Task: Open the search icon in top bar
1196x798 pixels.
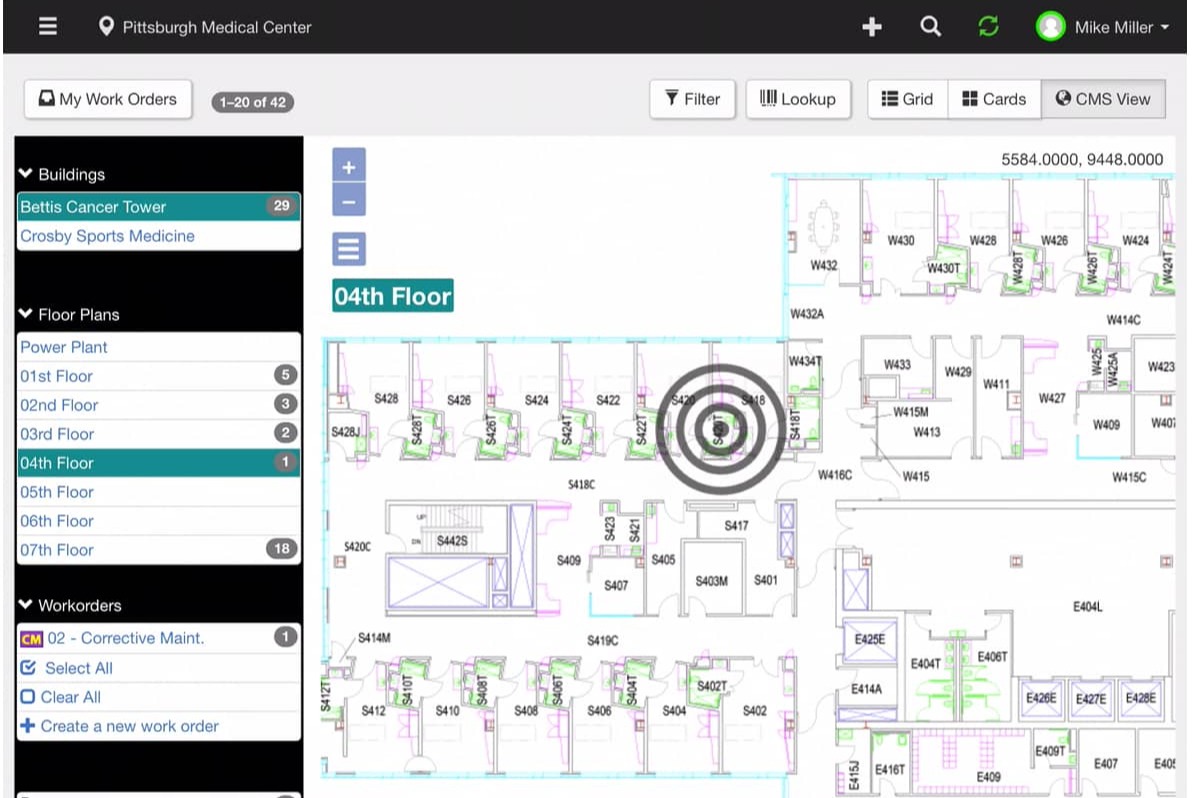Action: coord(930,27)
